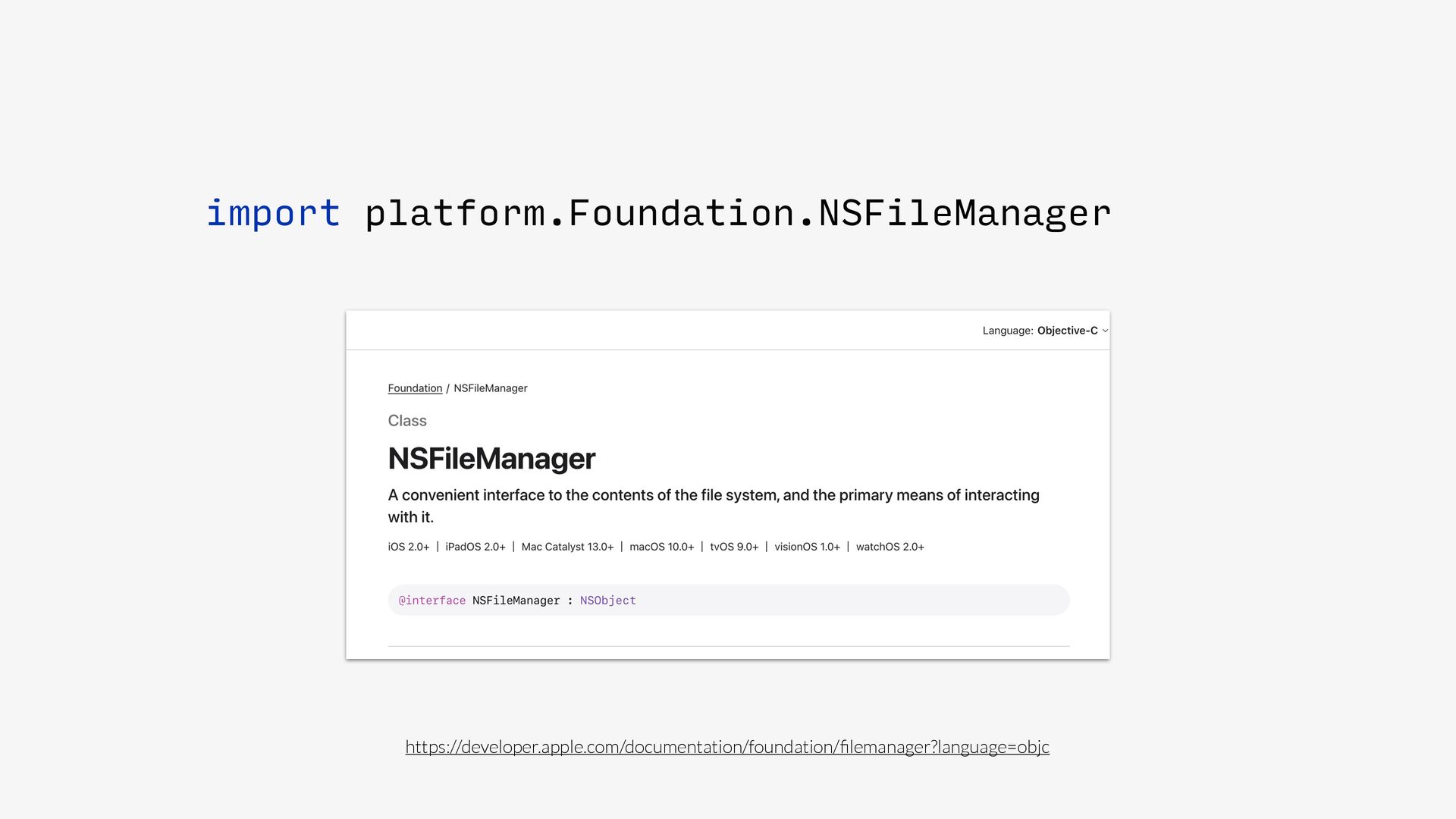Click the Foundation breadcrumb link

pos(415,388)
